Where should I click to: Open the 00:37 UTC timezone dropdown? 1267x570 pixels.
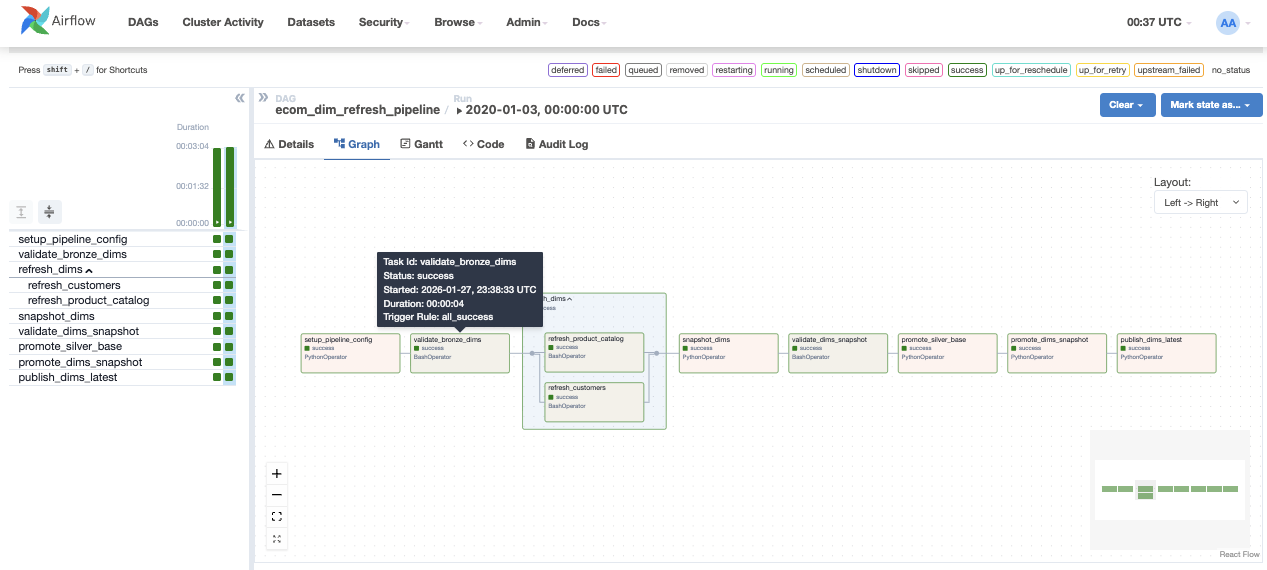coord(1158,22)
